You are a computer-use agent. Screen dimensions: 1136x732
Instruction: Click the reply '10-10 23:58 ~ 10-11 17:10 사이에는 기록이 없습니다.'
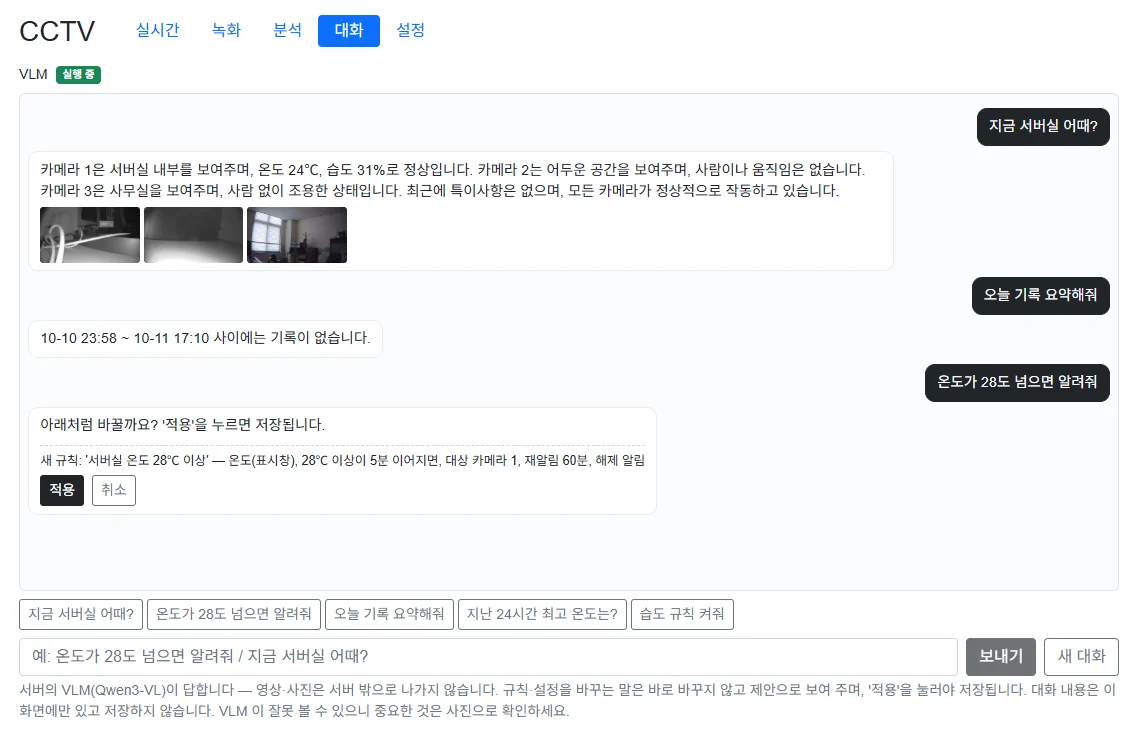click(205, 338)
